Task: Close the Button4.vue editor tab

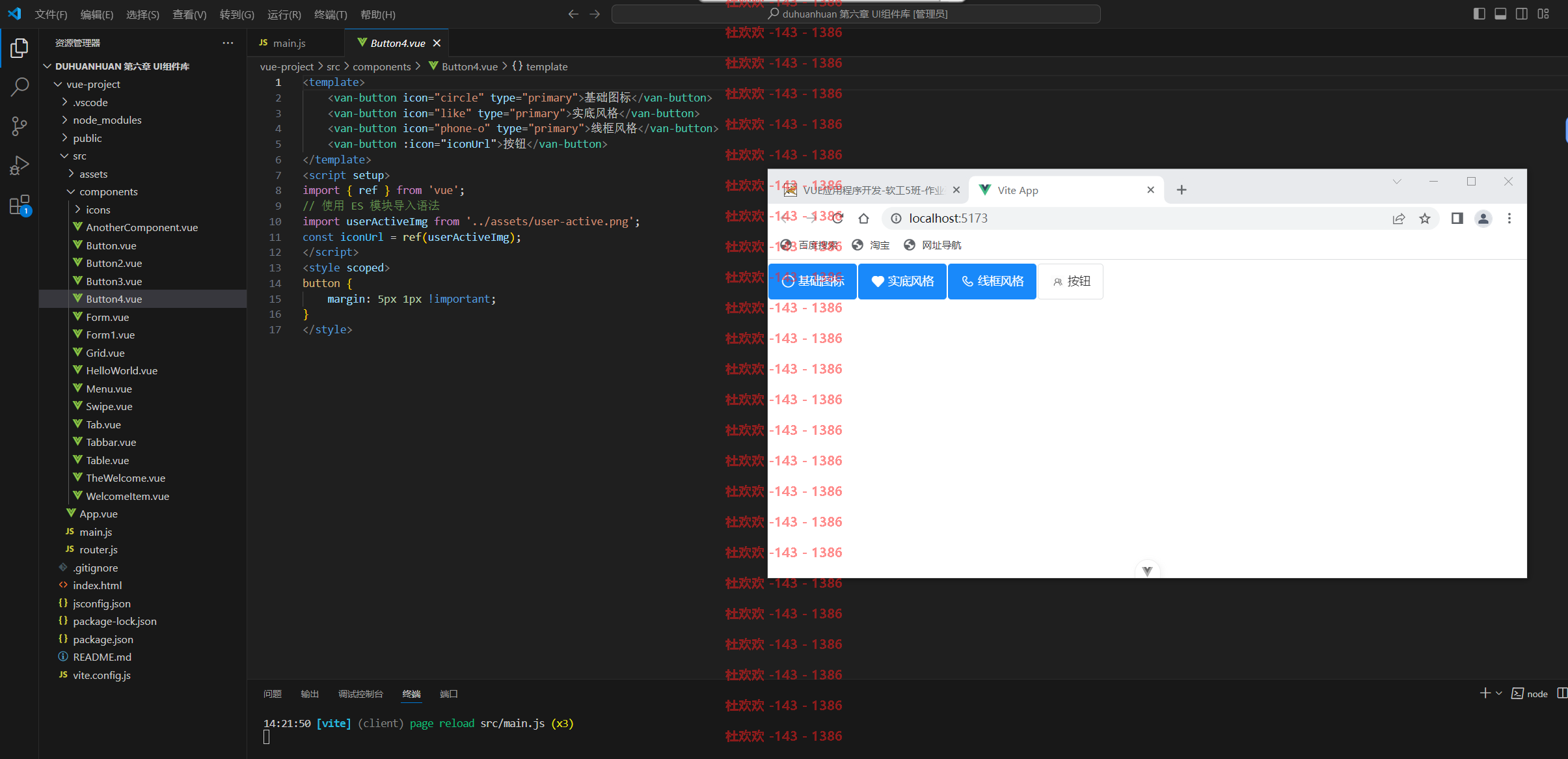Action: (x=437, y=43)
